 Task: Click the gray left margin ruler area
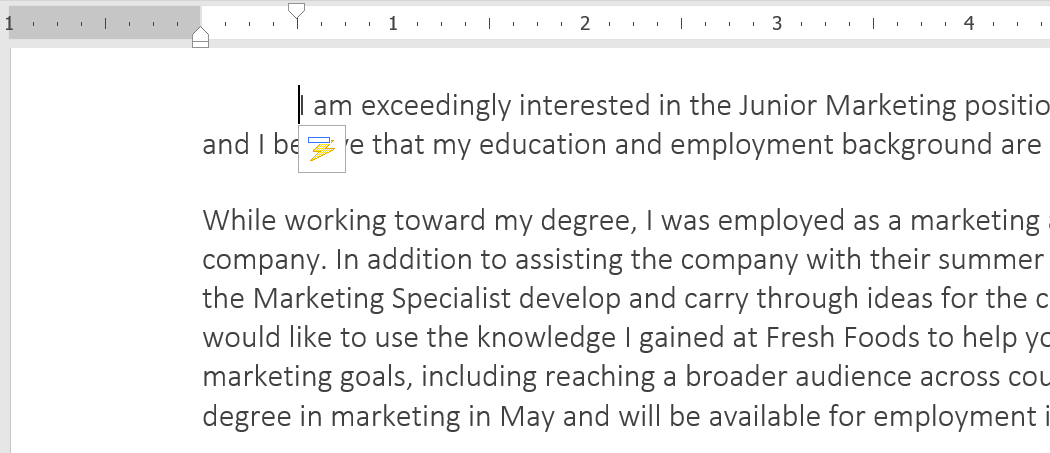100,22
